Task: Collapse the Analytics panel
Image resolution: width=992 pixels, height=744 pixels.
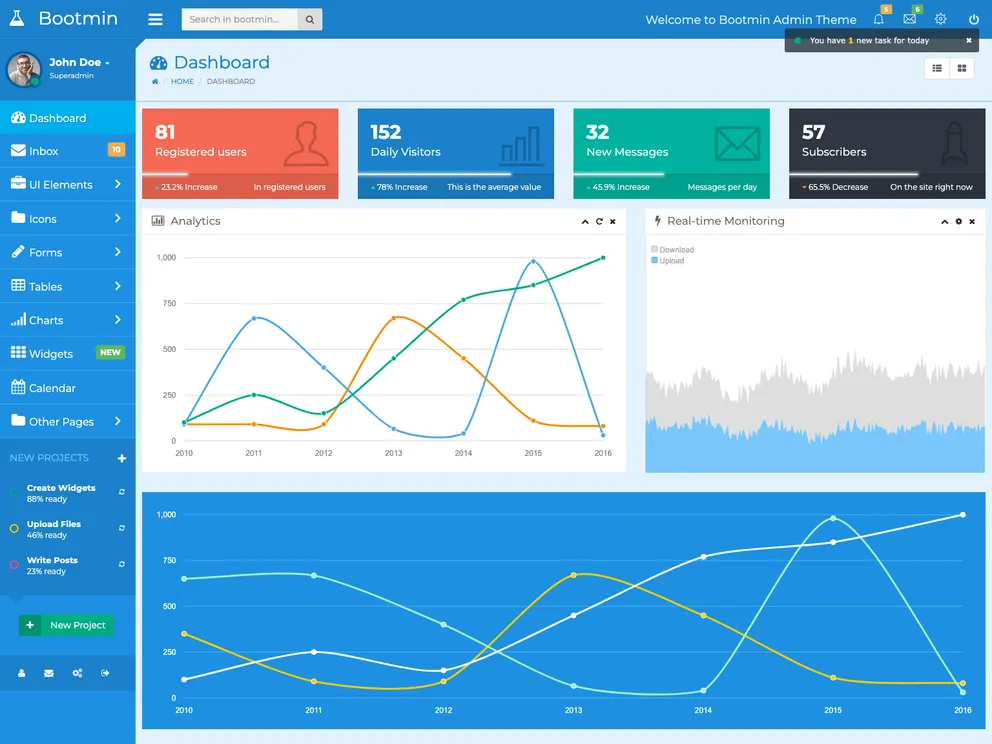Action: [x=585, y=221]
